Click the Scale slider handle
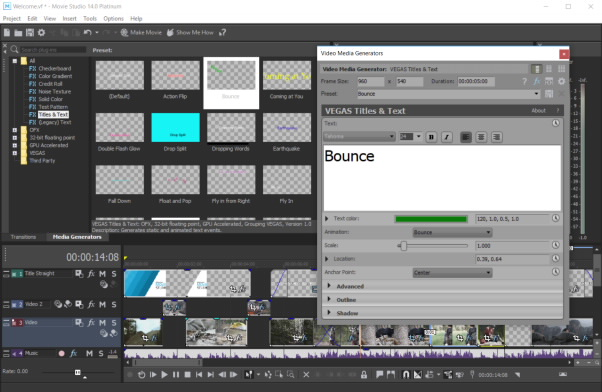602x392 pixels. click(x=404, y=246)
